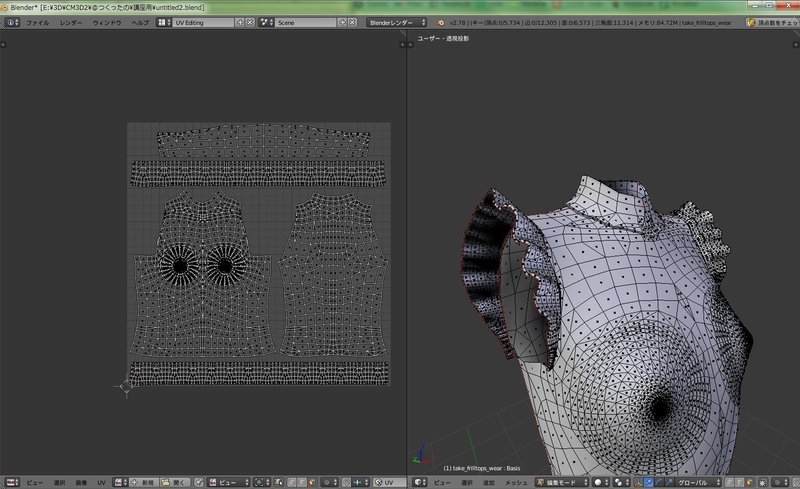Image resolution: width=800 pixels, height=489 pixels.
Task: Expand 3D view tool shelf plus
Action: pos(410,44)
